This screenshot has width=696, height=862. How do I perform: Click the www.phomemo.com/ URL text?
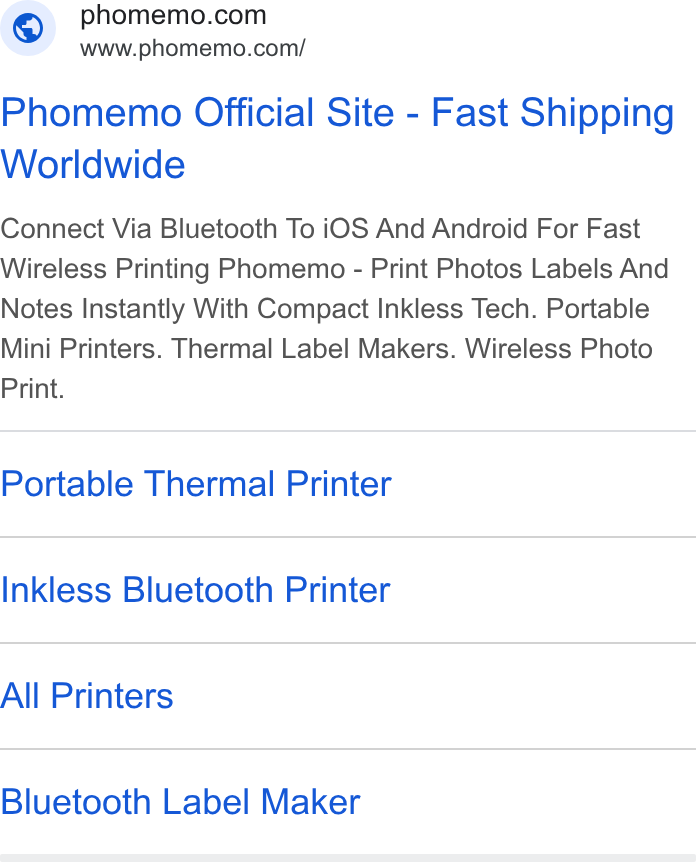[x=192, y=48]
